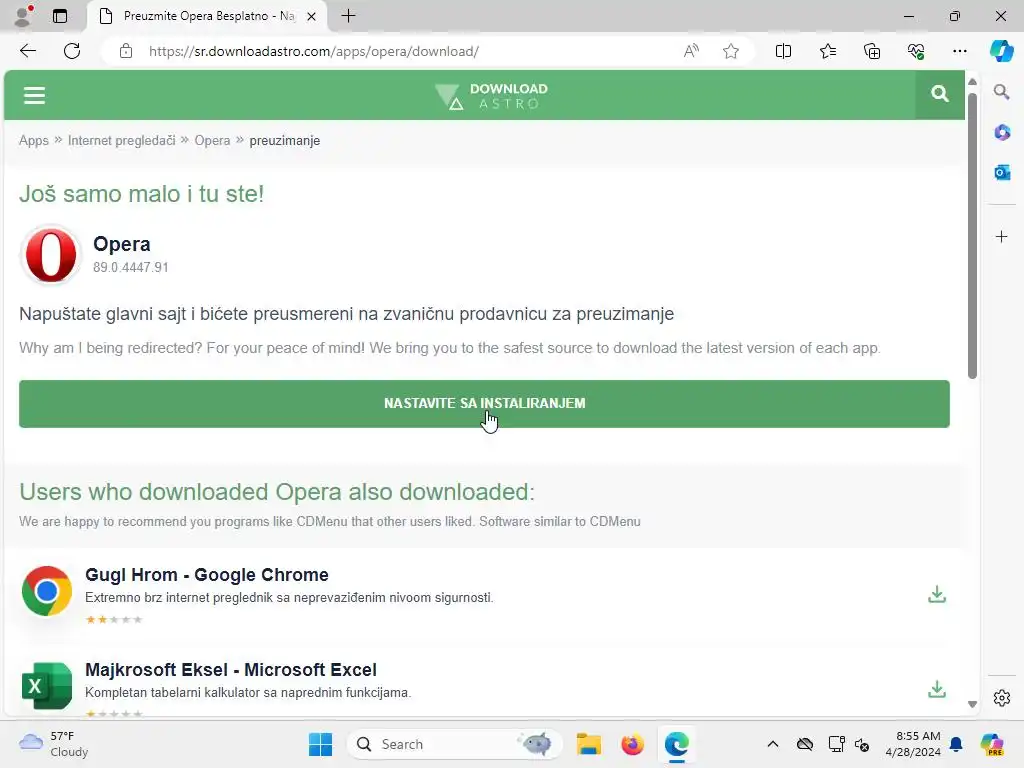Click the muted volume tray icon
The width and height of the screenshot is (1024, 768).
[x=862, y=744]
